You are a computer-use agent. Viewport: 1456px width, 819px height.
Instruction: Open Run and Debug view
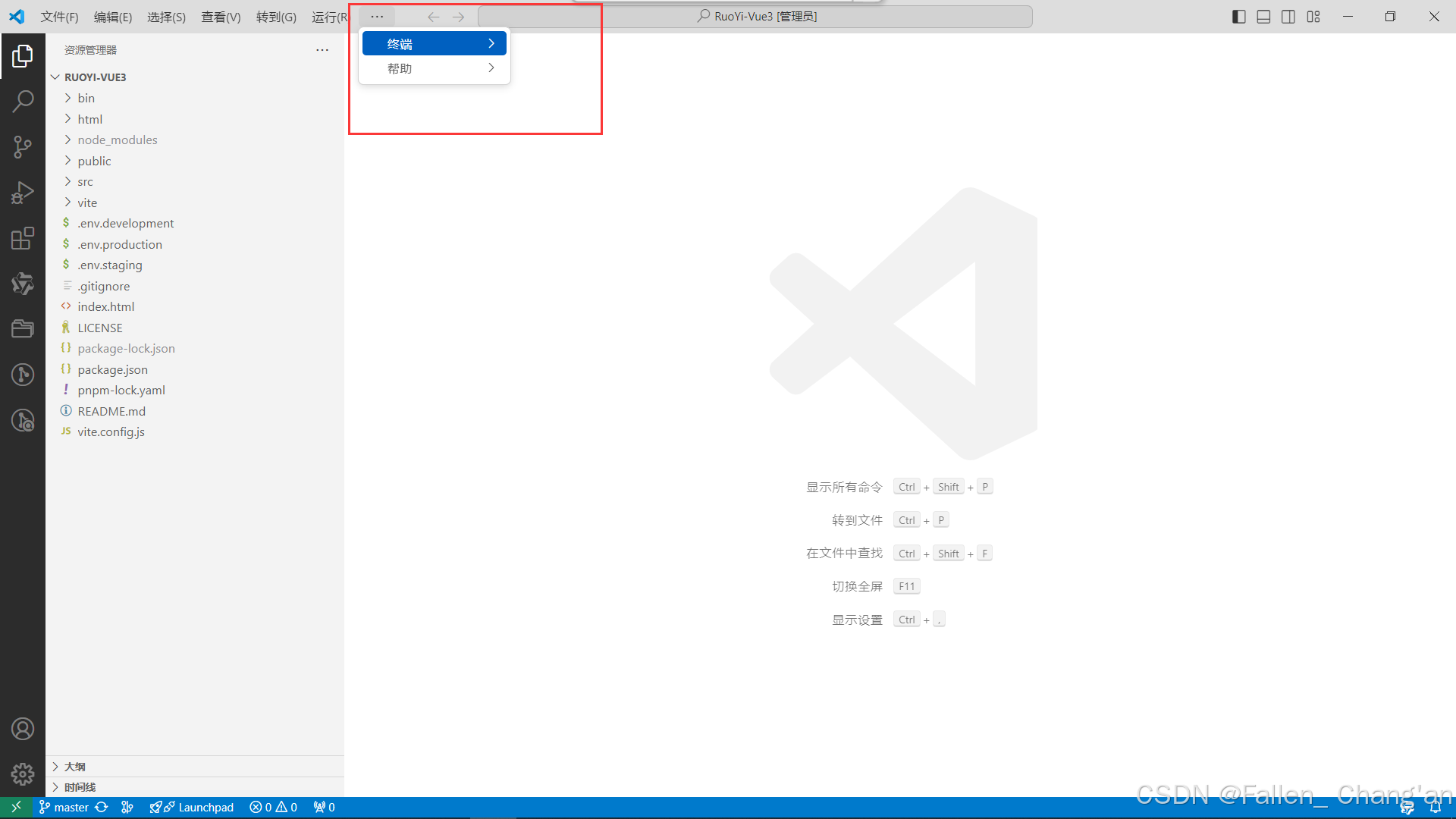click(x=23, y=193)
